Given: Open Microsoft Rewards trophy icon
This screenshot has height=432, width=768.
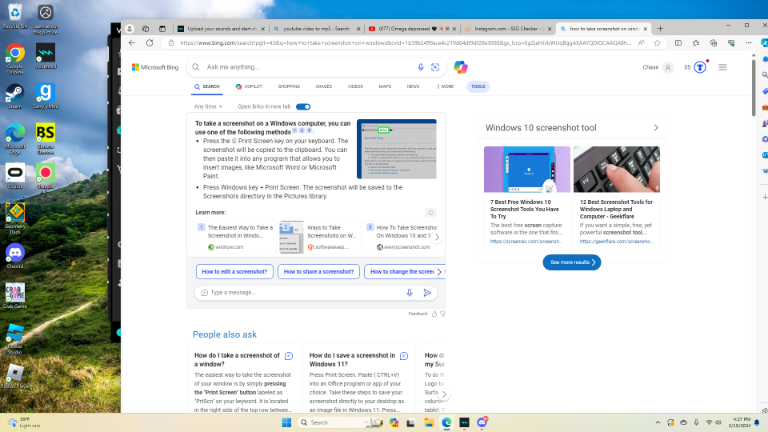Looking at the screenshot, I should (x=700, y=68).
